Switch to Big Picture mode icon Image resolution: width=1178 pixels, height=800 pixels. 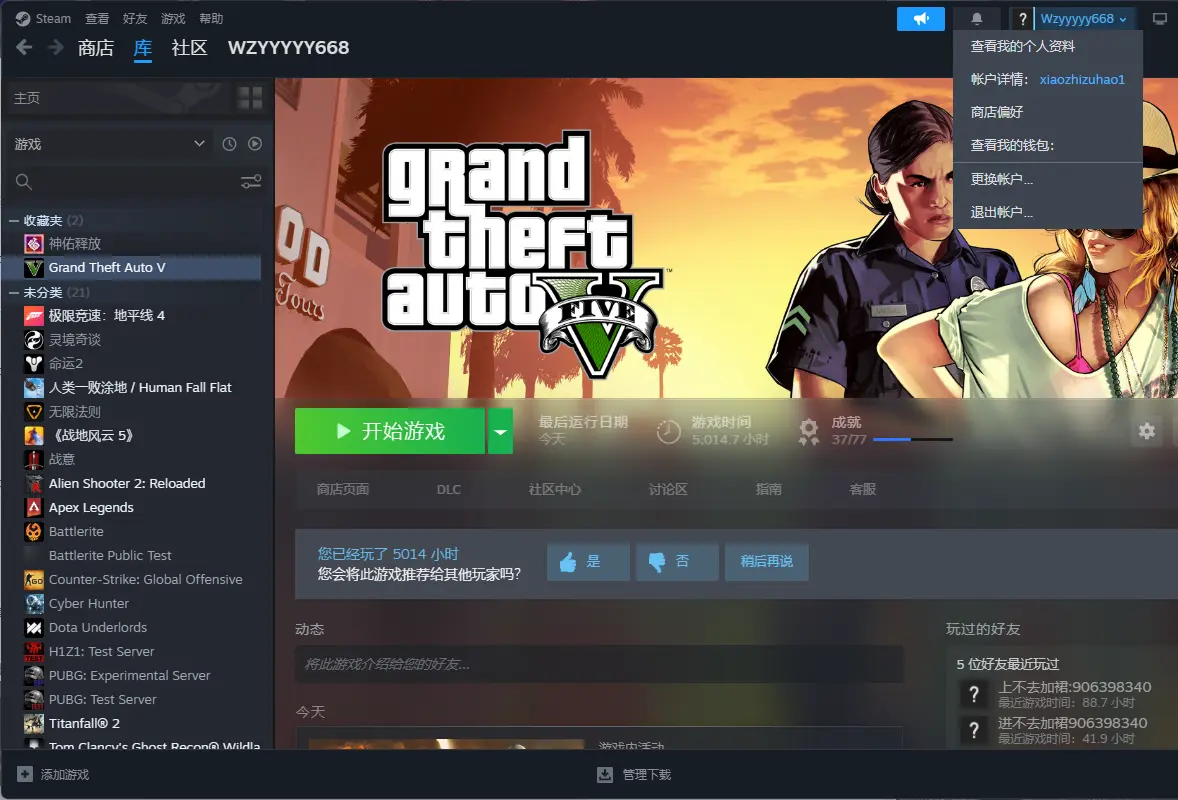[1159, 19]
